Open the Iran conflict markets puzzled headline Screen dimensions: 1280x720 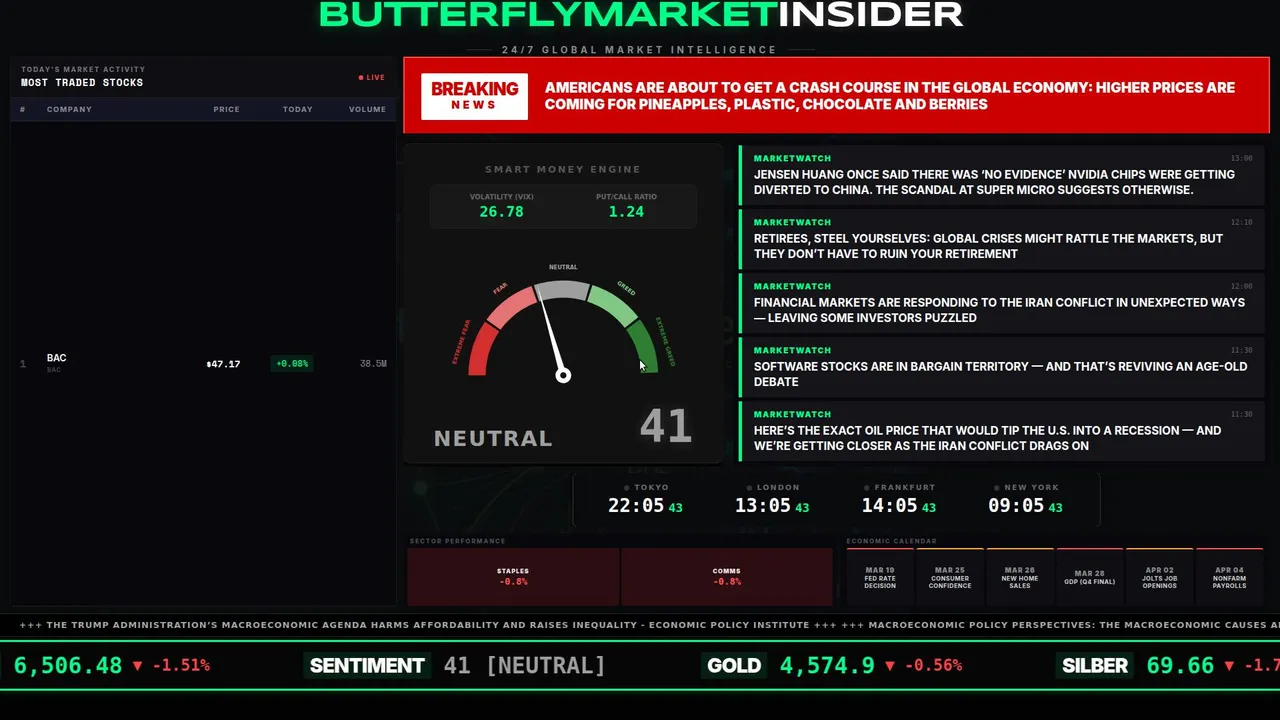pyautogui.click(x=1002, y=303)
